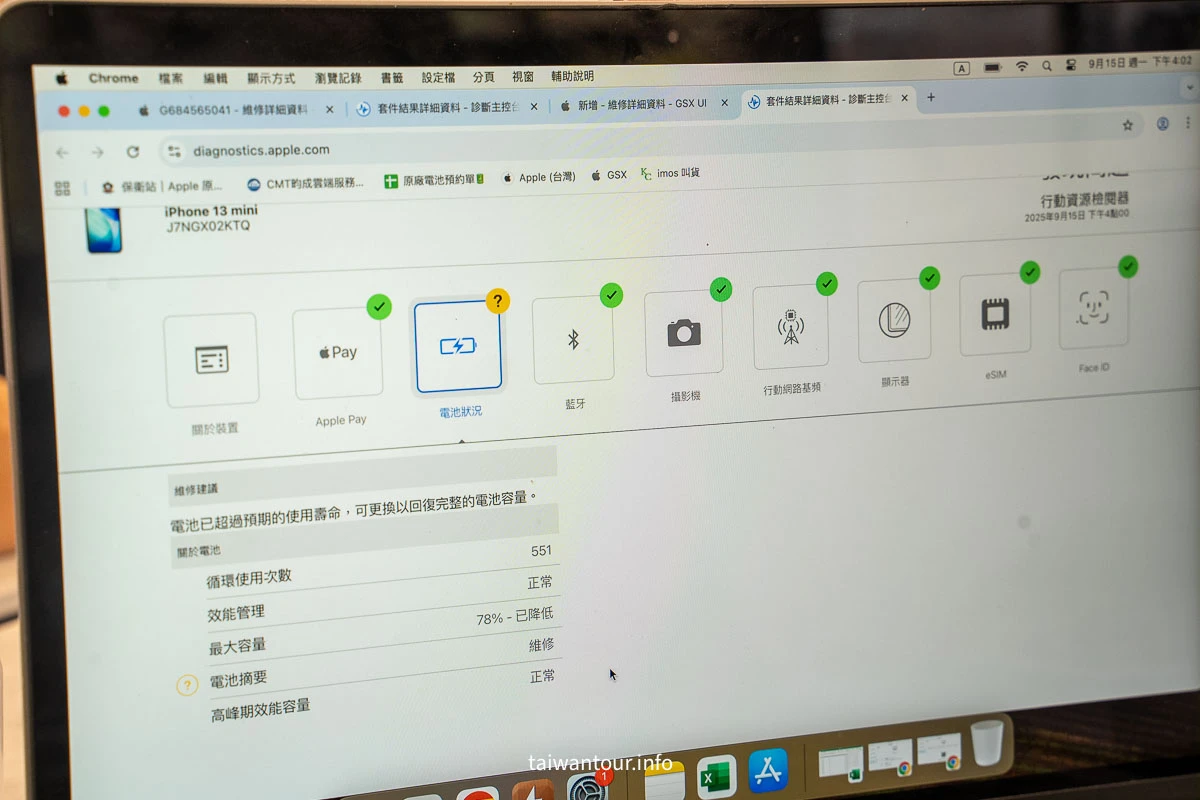1200x800 pixels.
Task: Select the eSIM diagnostics tile
Action: tap(994, 315)
